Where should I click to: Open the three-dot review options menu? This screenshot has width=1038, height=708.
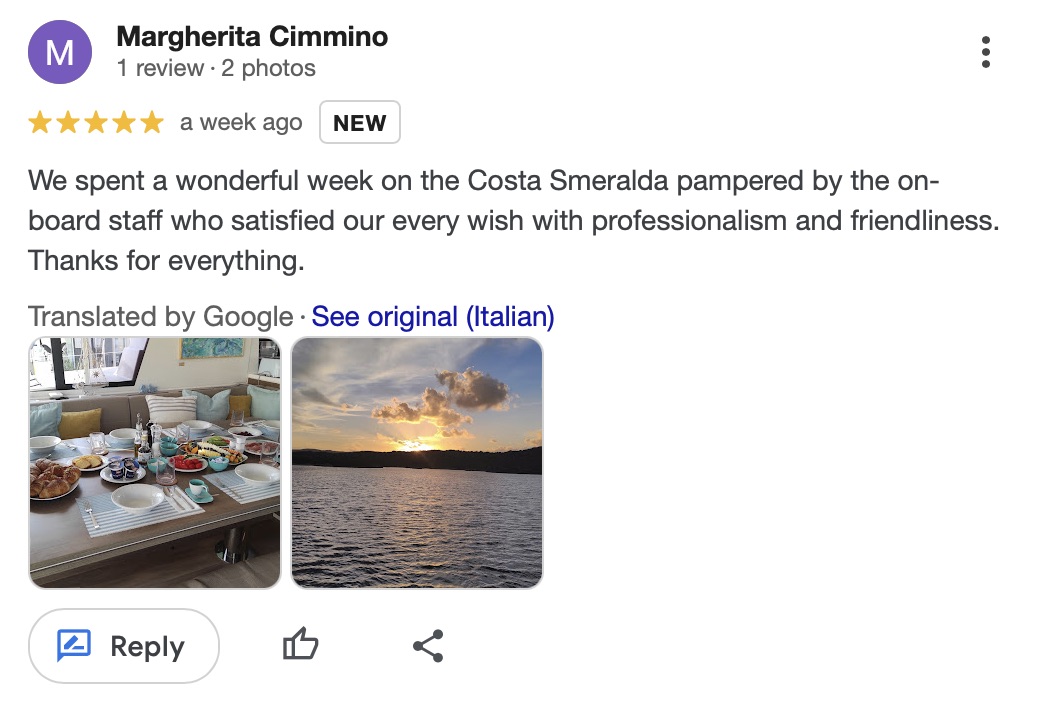986,52
